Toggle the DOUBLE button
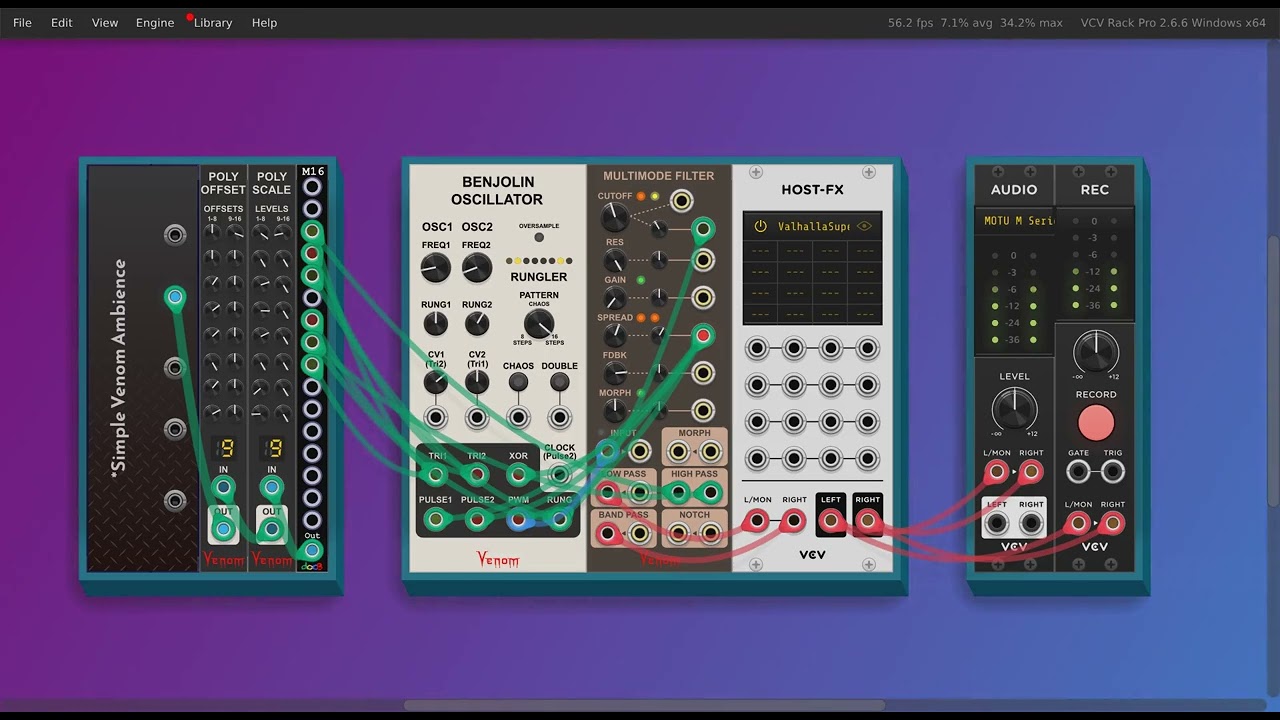 pyautogui.click(x=560, y=382)
